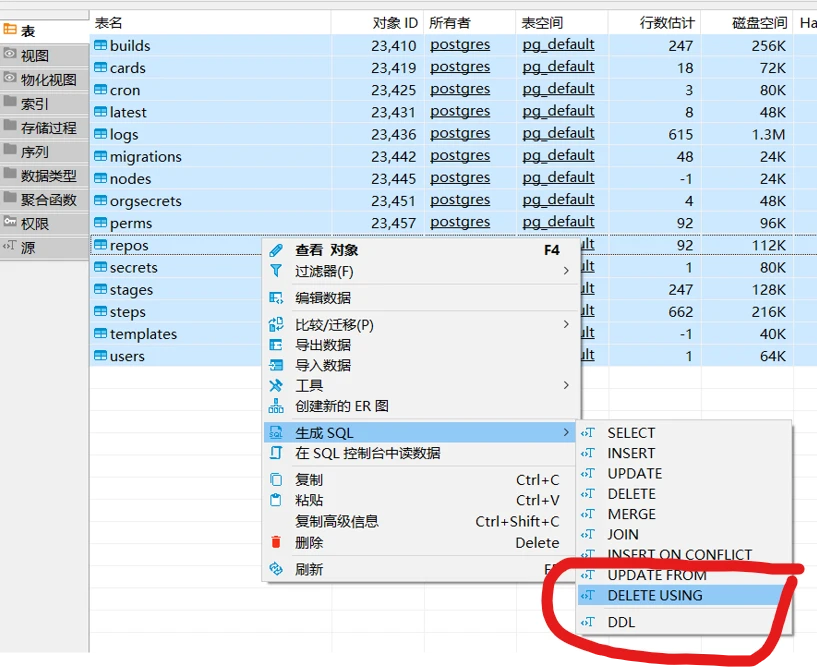Viewport: 817px width, 667px height.
Task: Generate JOIN statement from submenu
Action: (x=684, y=535)
